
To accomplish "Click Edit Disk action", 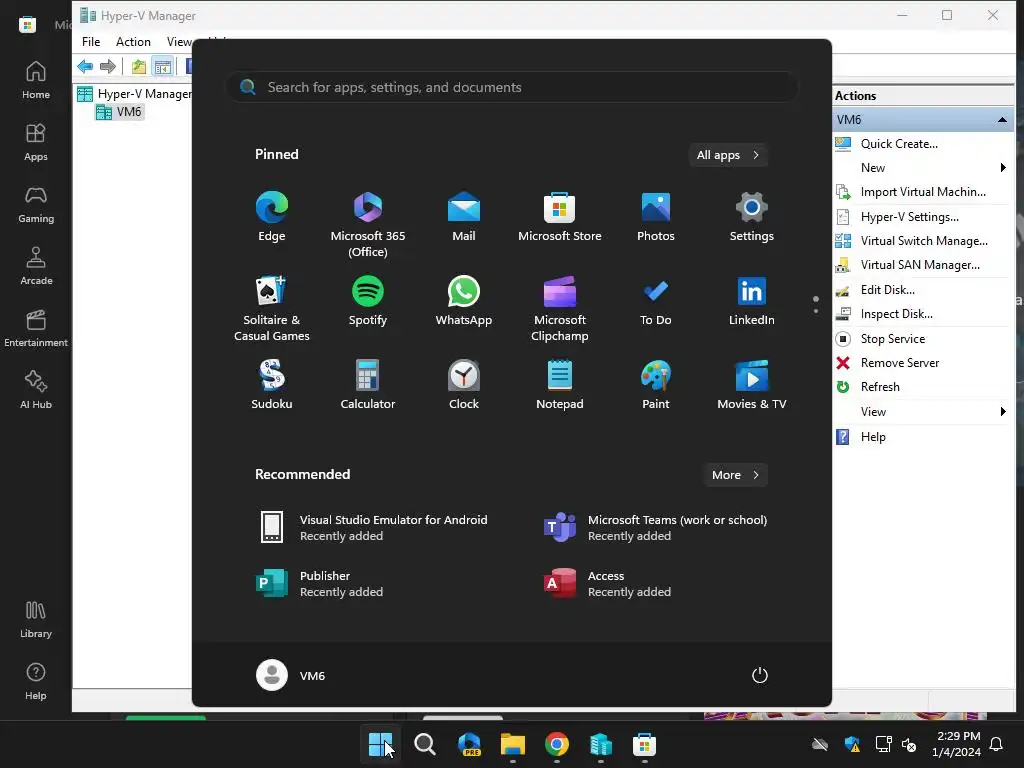I will point(888,290).
